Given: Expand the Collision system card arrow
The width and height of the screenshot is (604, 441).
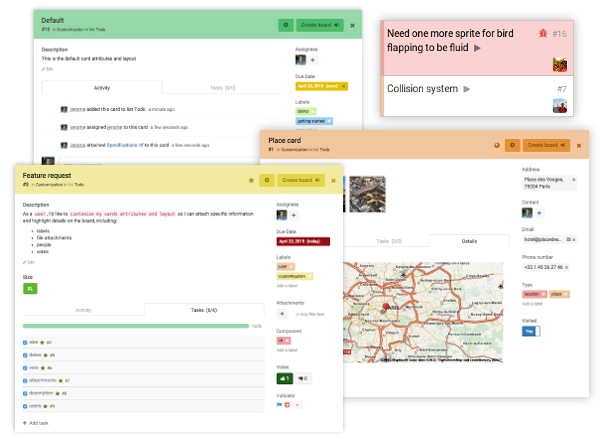Looking at the screenshot, I should pos(466,90).
